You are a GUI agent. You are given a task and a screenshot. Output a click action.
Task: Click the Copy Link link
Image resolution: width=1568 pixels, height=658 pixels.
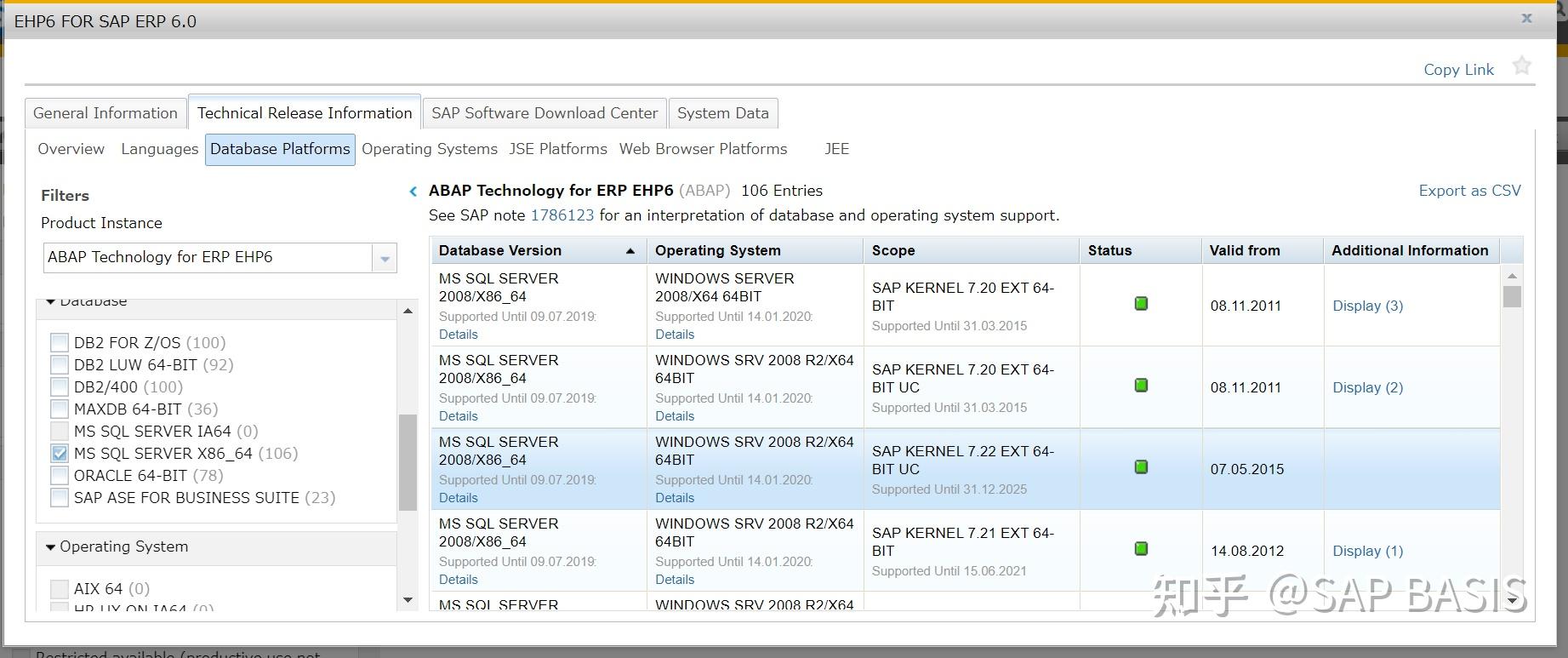click(x=1458, y=70)
